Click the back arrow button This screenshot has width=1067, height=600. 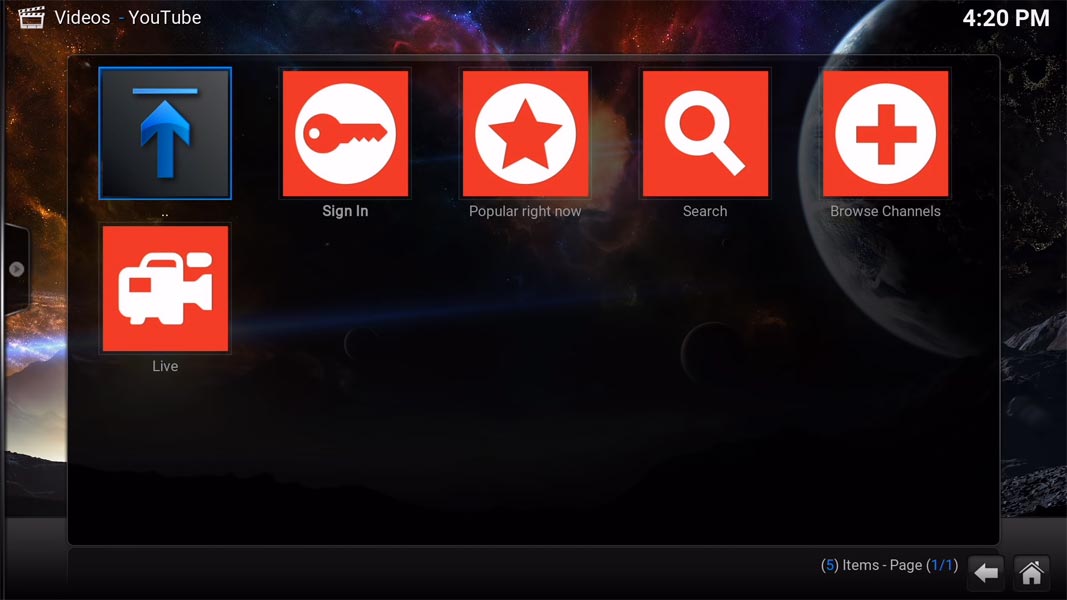coord(986,572)
